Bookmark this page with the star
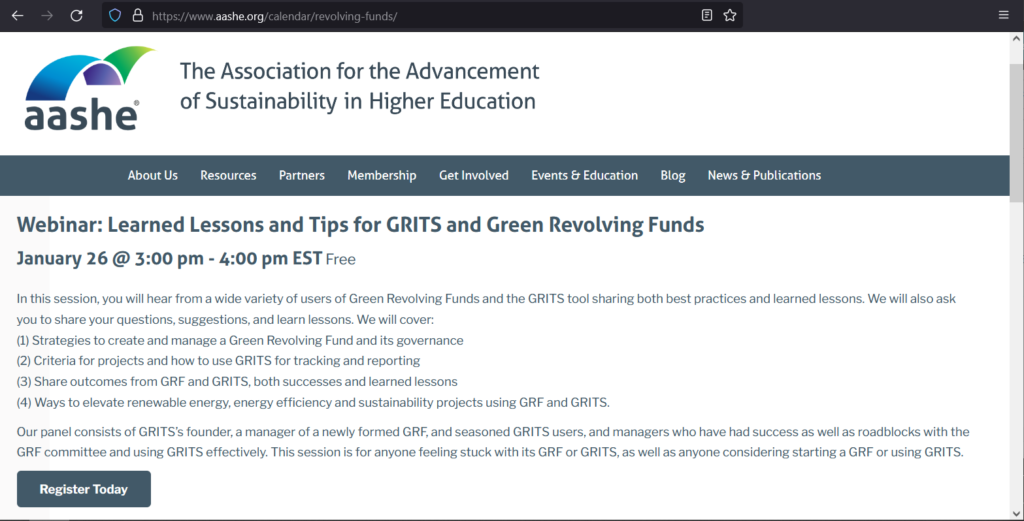 (729, 16)
